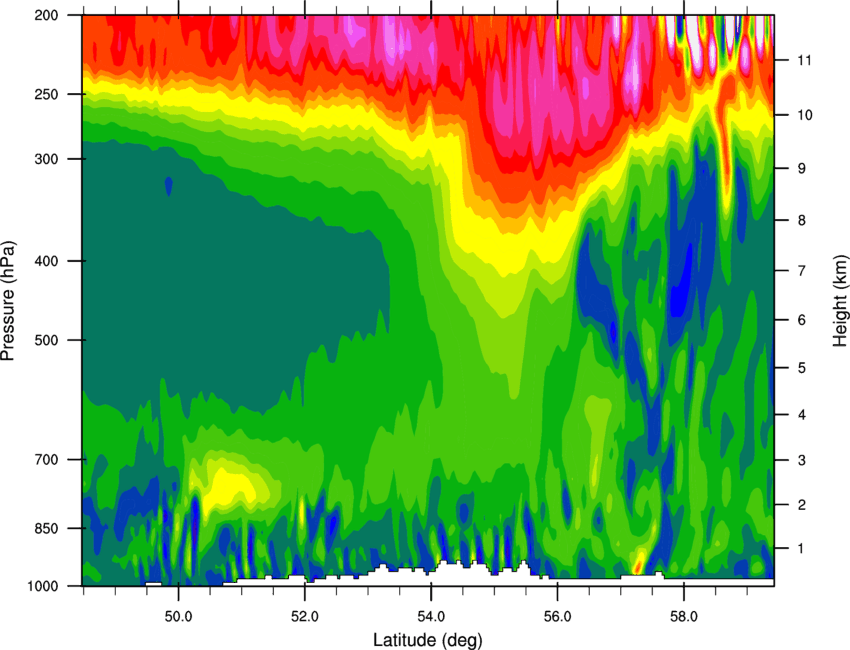Click the 54.0 latitude tick label
The image size is (850, 650).
tap(431, 616)
